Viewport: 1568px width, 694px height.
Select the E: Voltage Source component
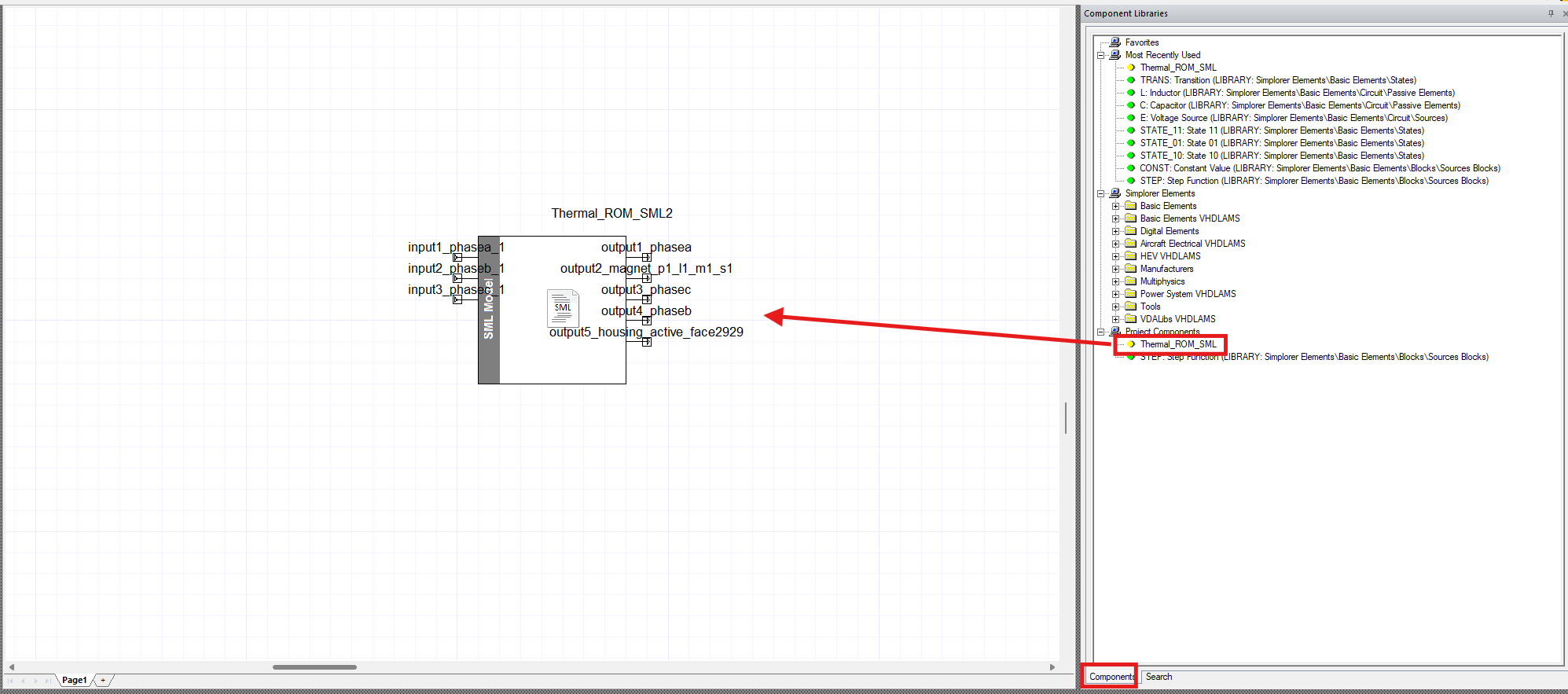(x=1294, y=118)
